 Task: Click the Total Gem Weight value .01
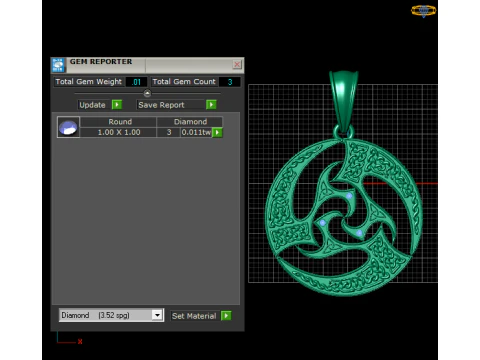click(x=136, y=82)
